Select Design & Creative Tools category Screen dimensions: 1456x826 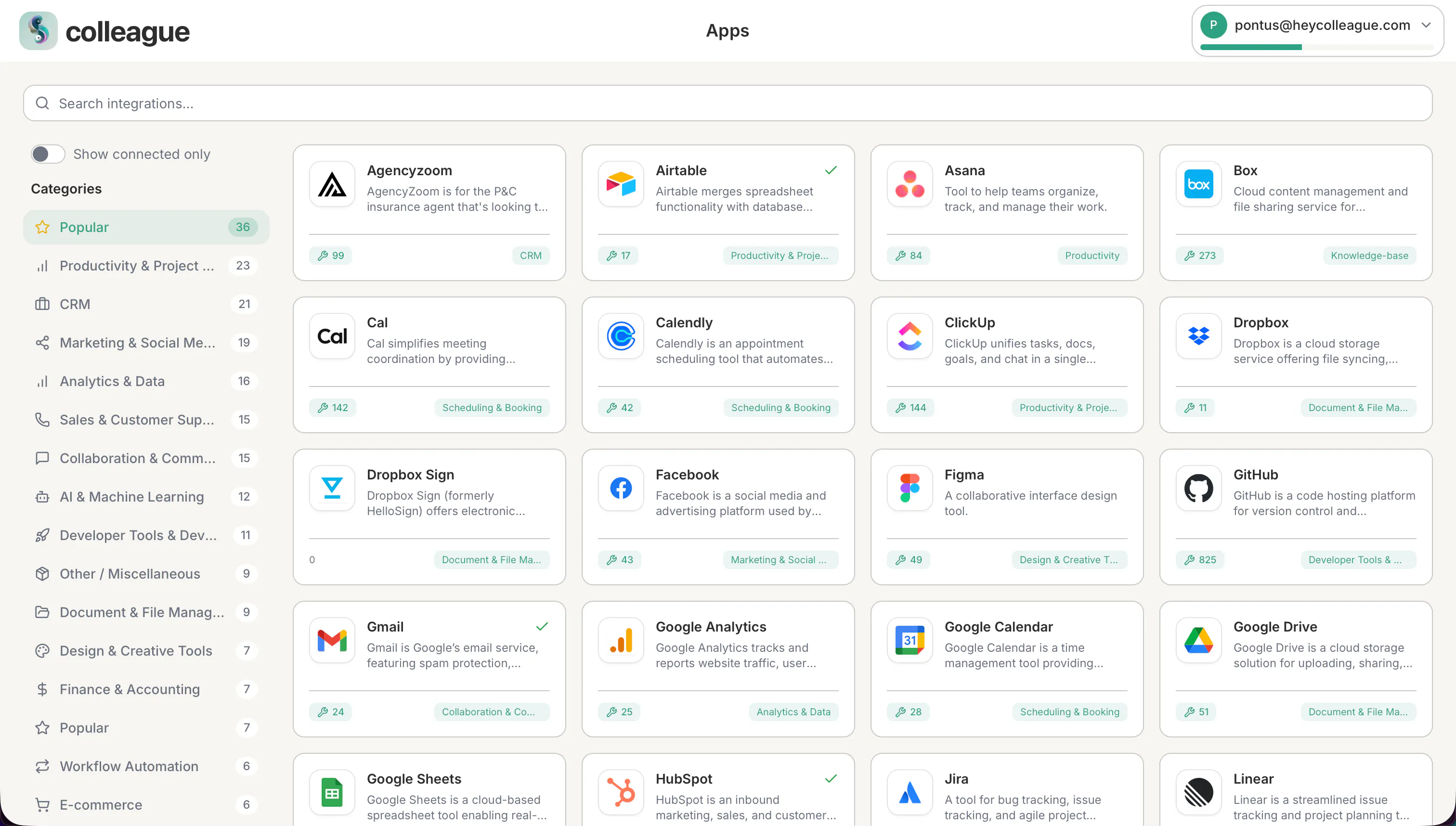pyautogui.click(x=146, y=651)
